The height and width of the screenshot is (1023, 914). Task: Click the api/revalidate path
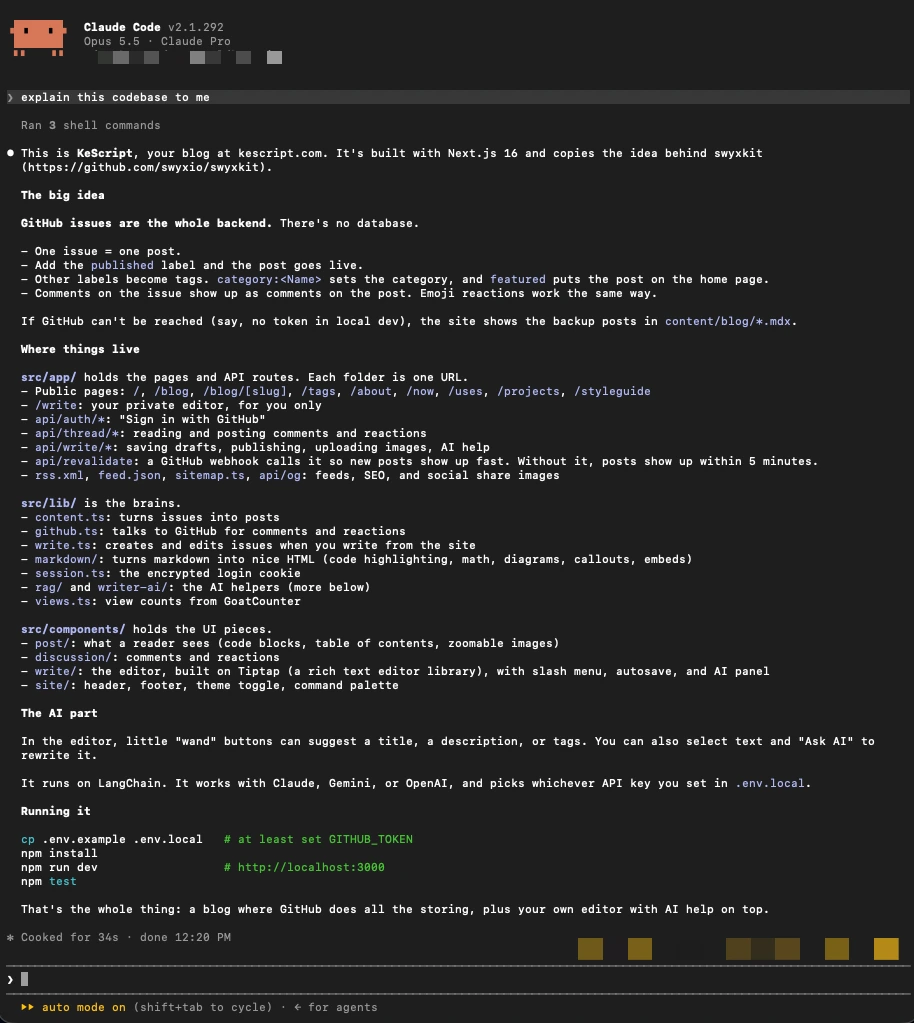(x=84, y=461)
